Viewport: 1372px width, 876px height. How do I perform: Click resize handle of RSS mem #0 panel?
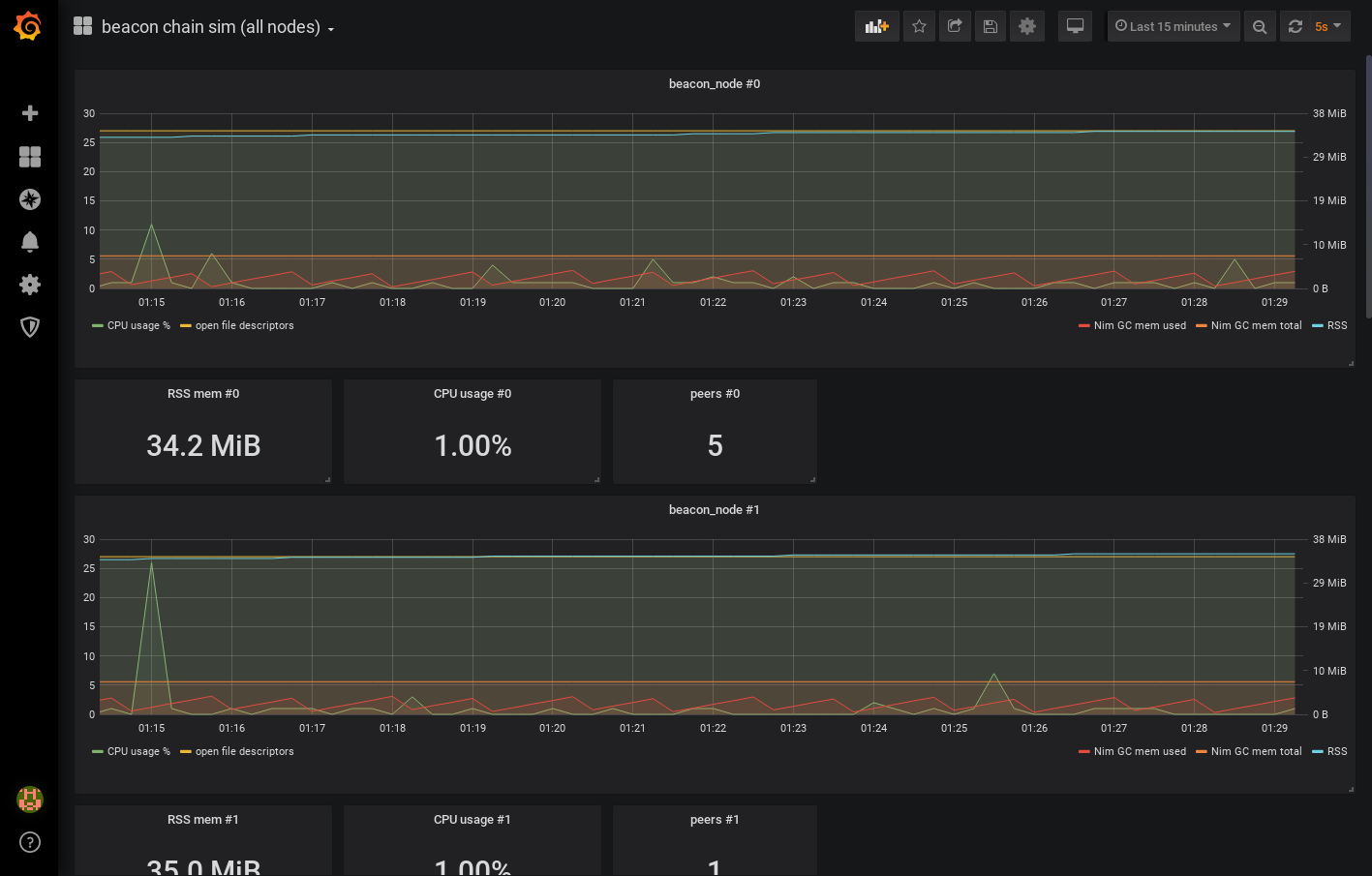pyautogui.click(x=327, y=479)
